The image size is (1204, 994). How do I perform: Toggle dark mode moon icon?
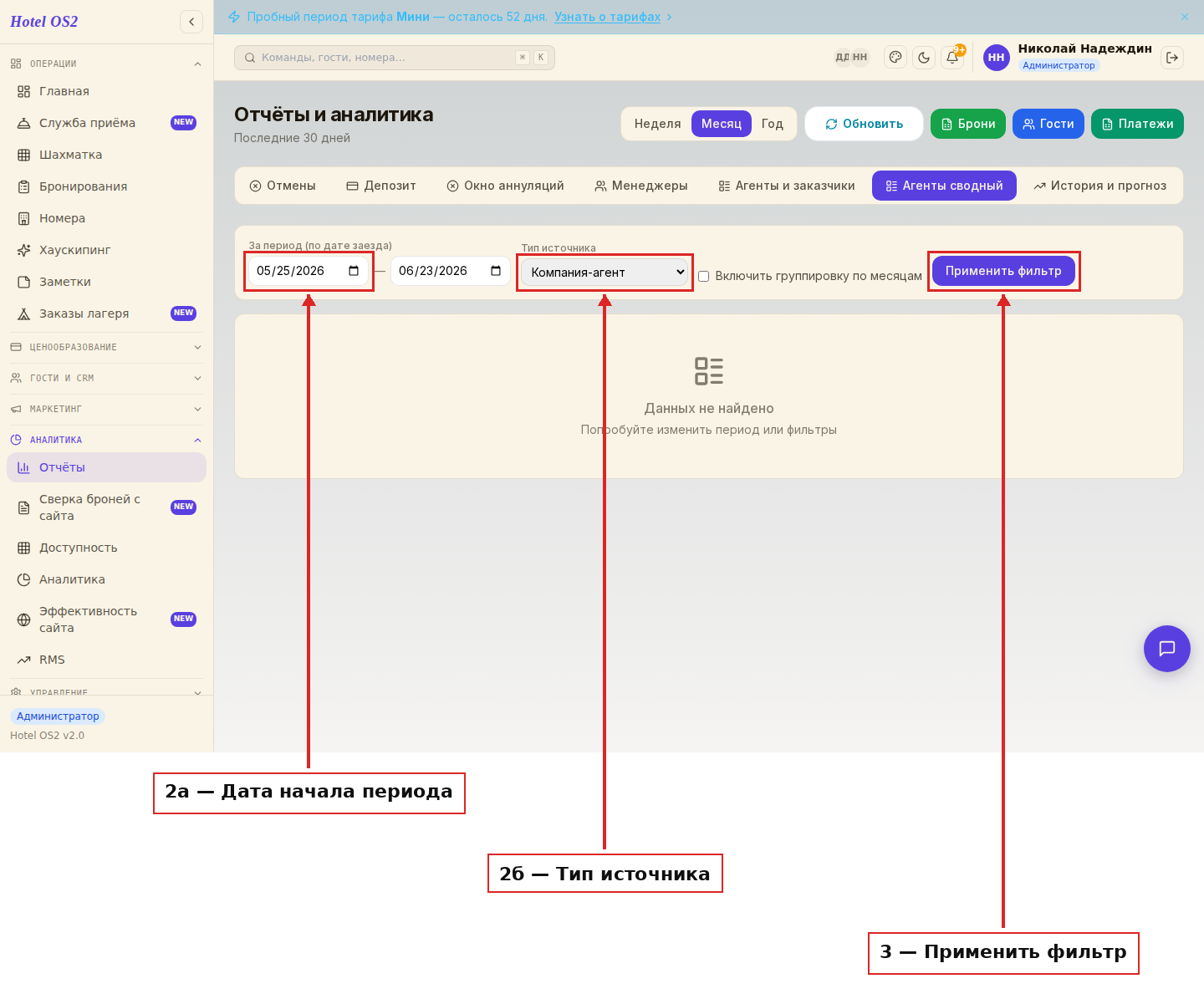tap(924, 58)
